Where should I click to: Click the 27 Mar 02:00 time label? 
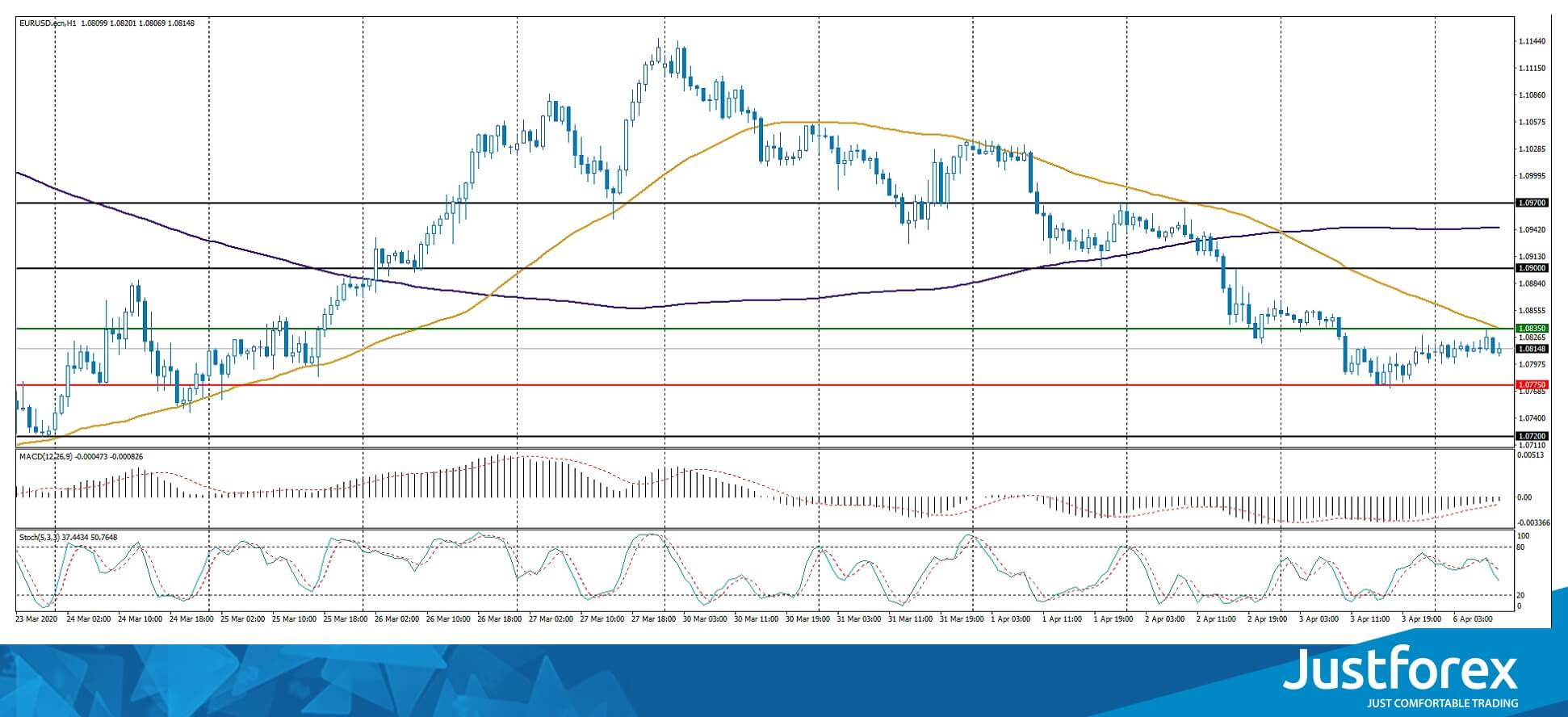551,619
